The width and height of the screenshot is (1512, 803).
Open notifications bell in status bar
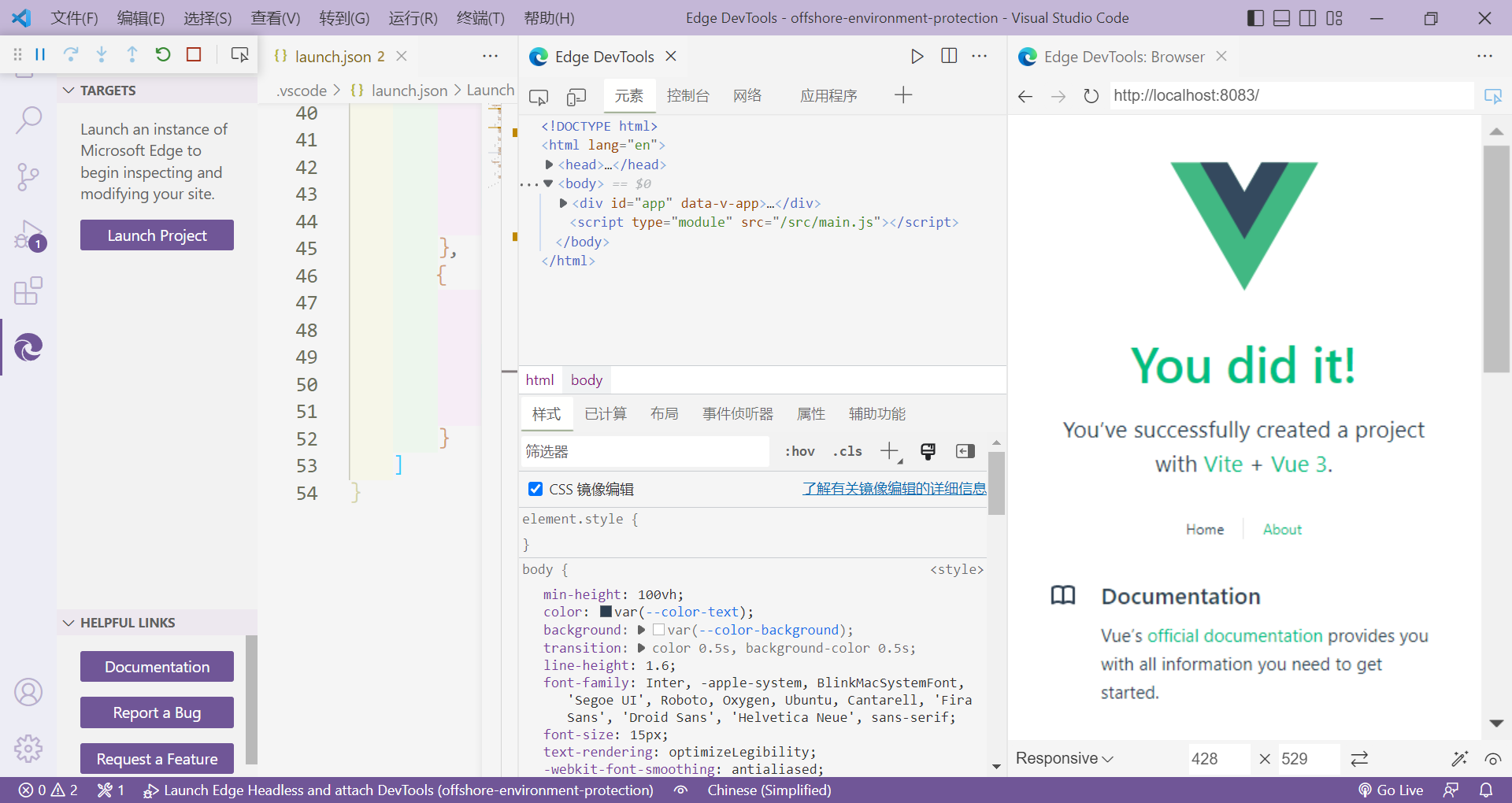click(x=1486, y=790)
